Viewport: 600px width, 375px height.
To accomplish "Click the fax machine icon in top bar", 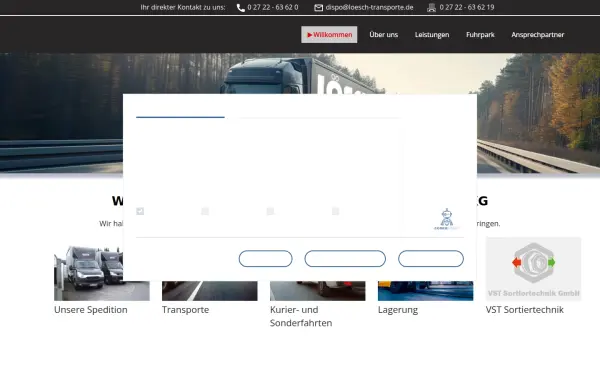I will (431, 8).
